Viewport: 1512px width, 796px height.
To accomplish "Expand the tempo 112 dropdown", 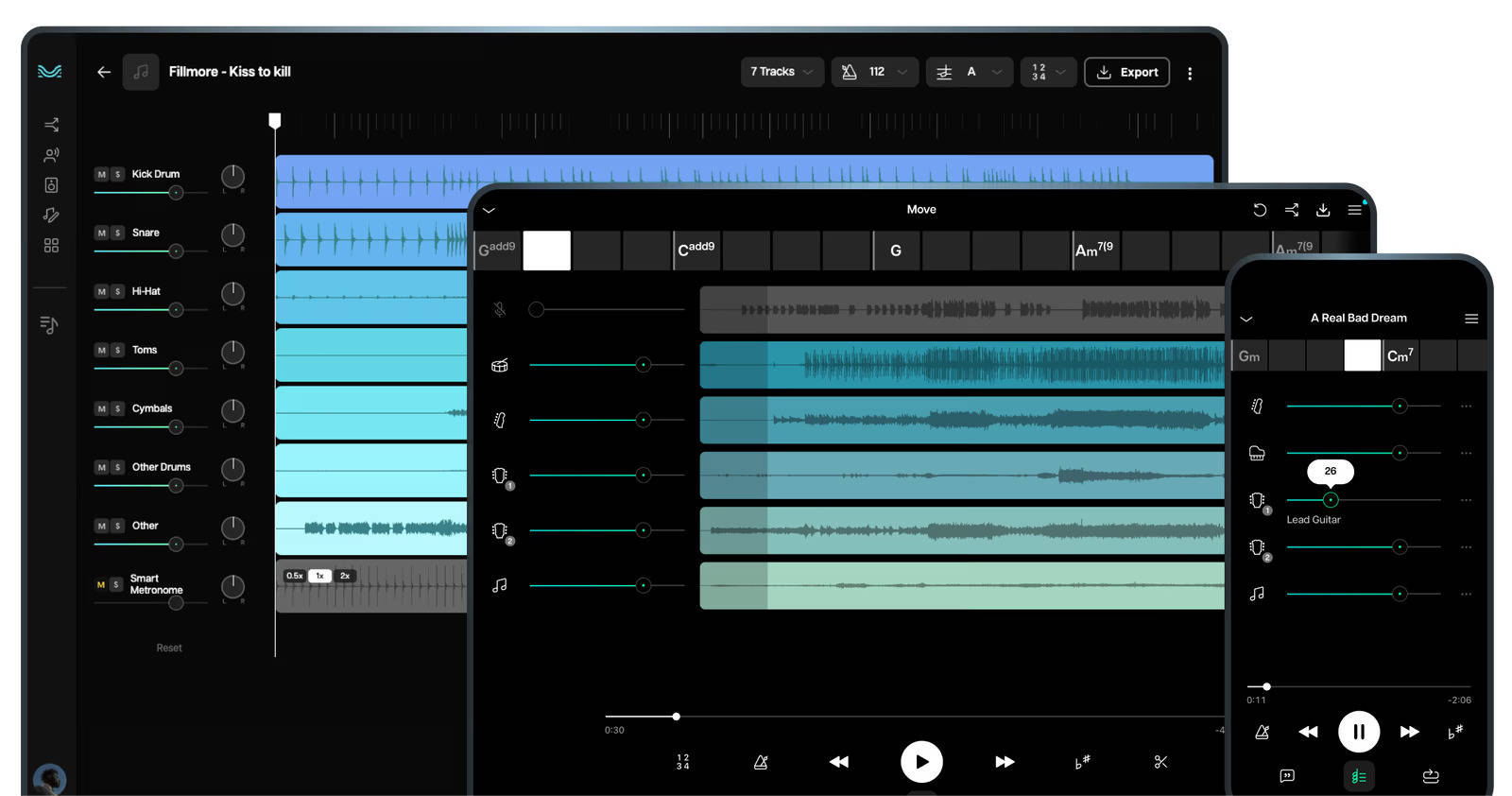I will pos(875,72).
